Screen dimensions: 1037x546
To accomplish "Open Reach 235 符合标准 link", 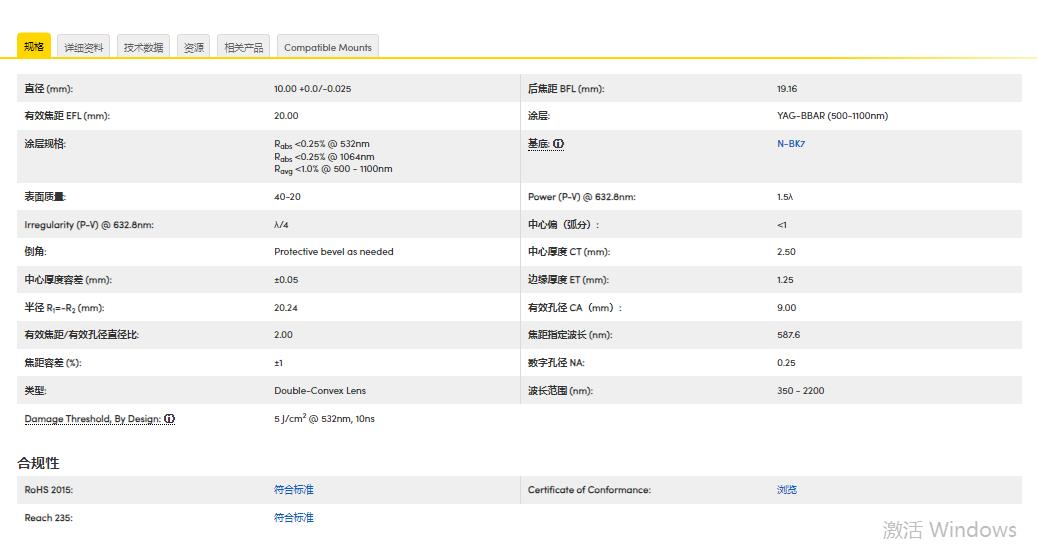I will (x=294, y=518).
